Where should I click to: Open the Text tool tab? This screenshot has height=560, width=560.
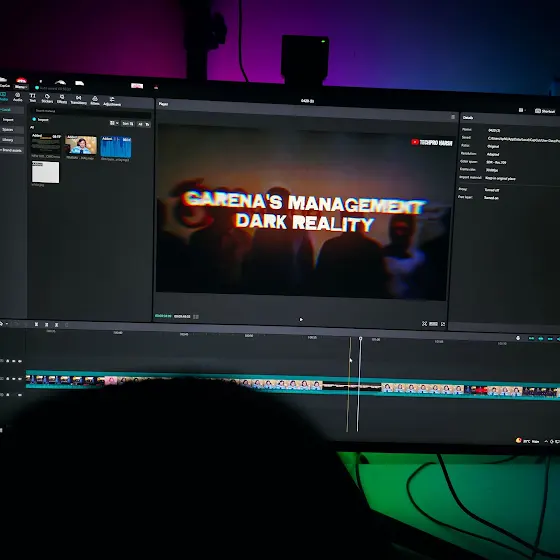(x=32, y=97)
